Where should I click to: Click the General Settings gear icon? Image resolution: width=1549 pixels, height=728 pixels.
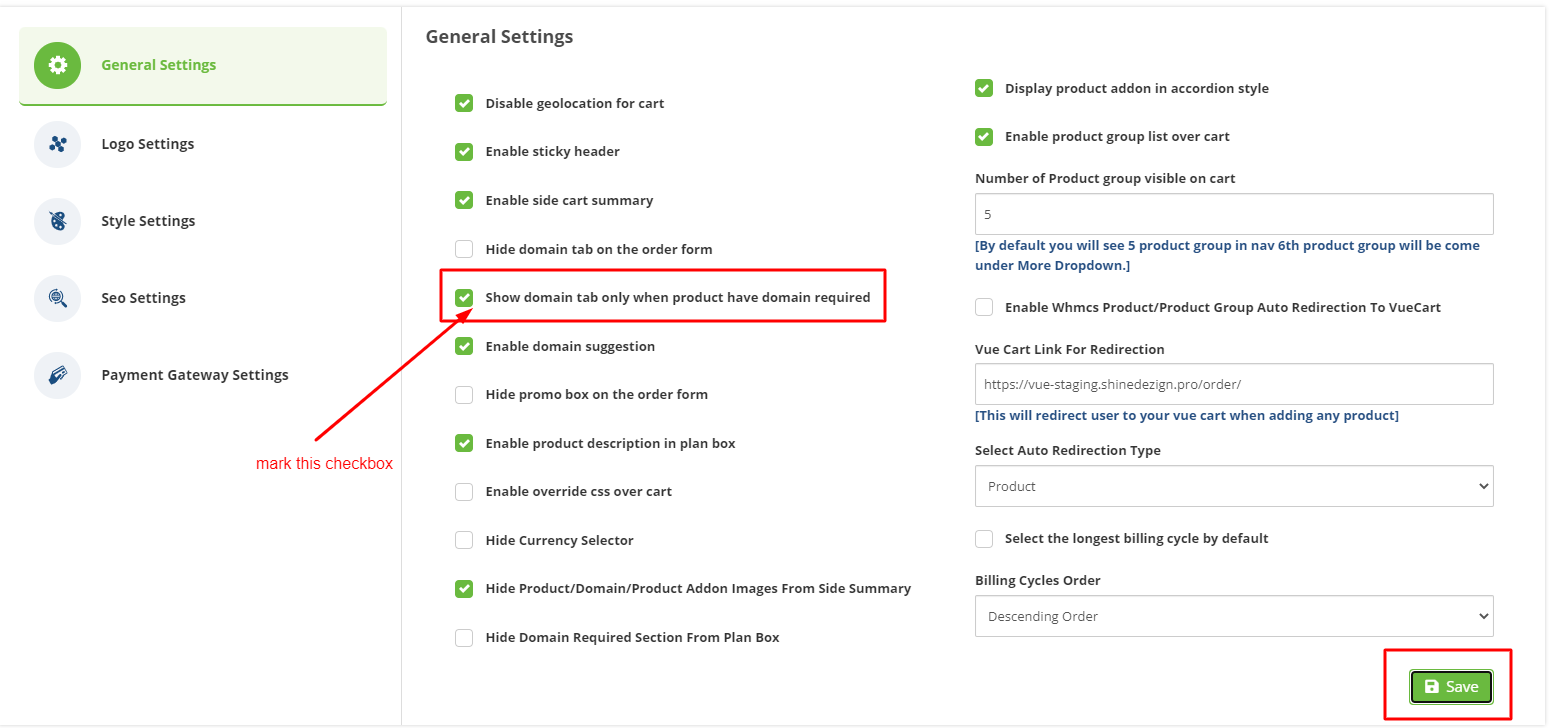click(x=57, y=65)
